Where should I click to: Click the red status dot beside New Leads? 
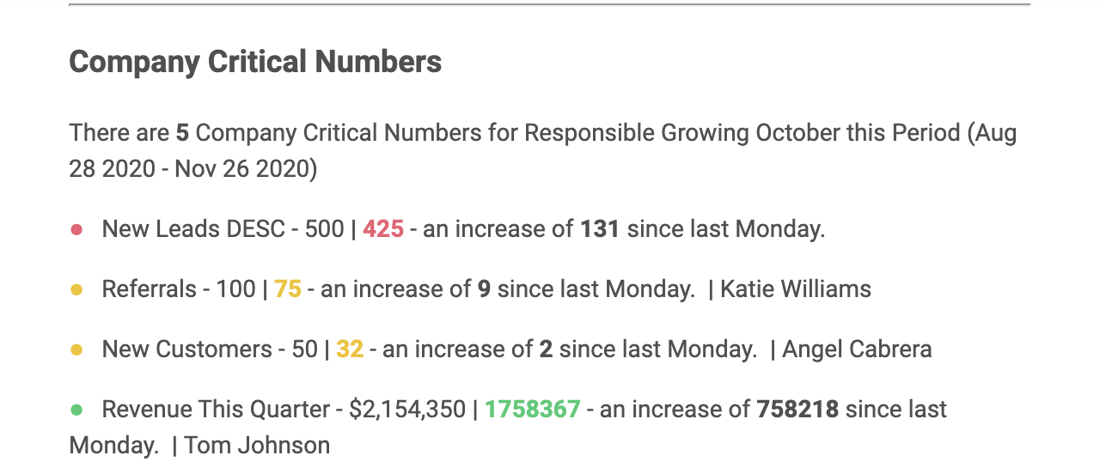77,230
